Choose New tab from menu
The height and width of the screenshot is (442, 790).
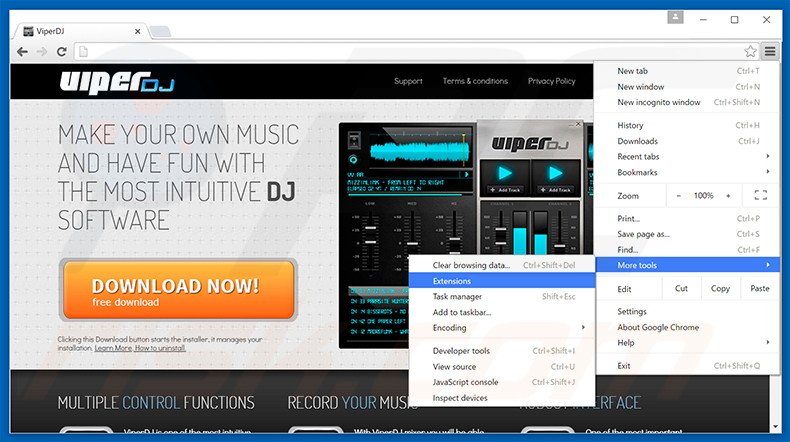coord(687,71)
